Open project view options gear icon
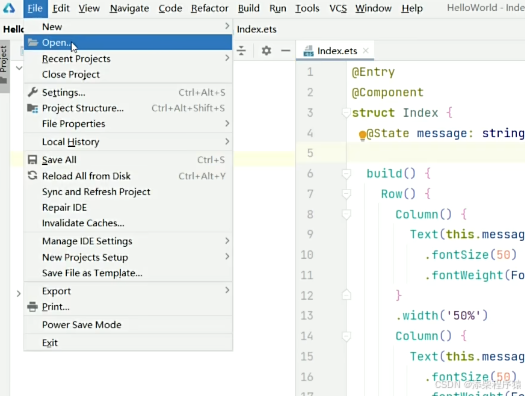Viewport: 525px width, 396px height. pyautogui.click(x=267, y=51)
